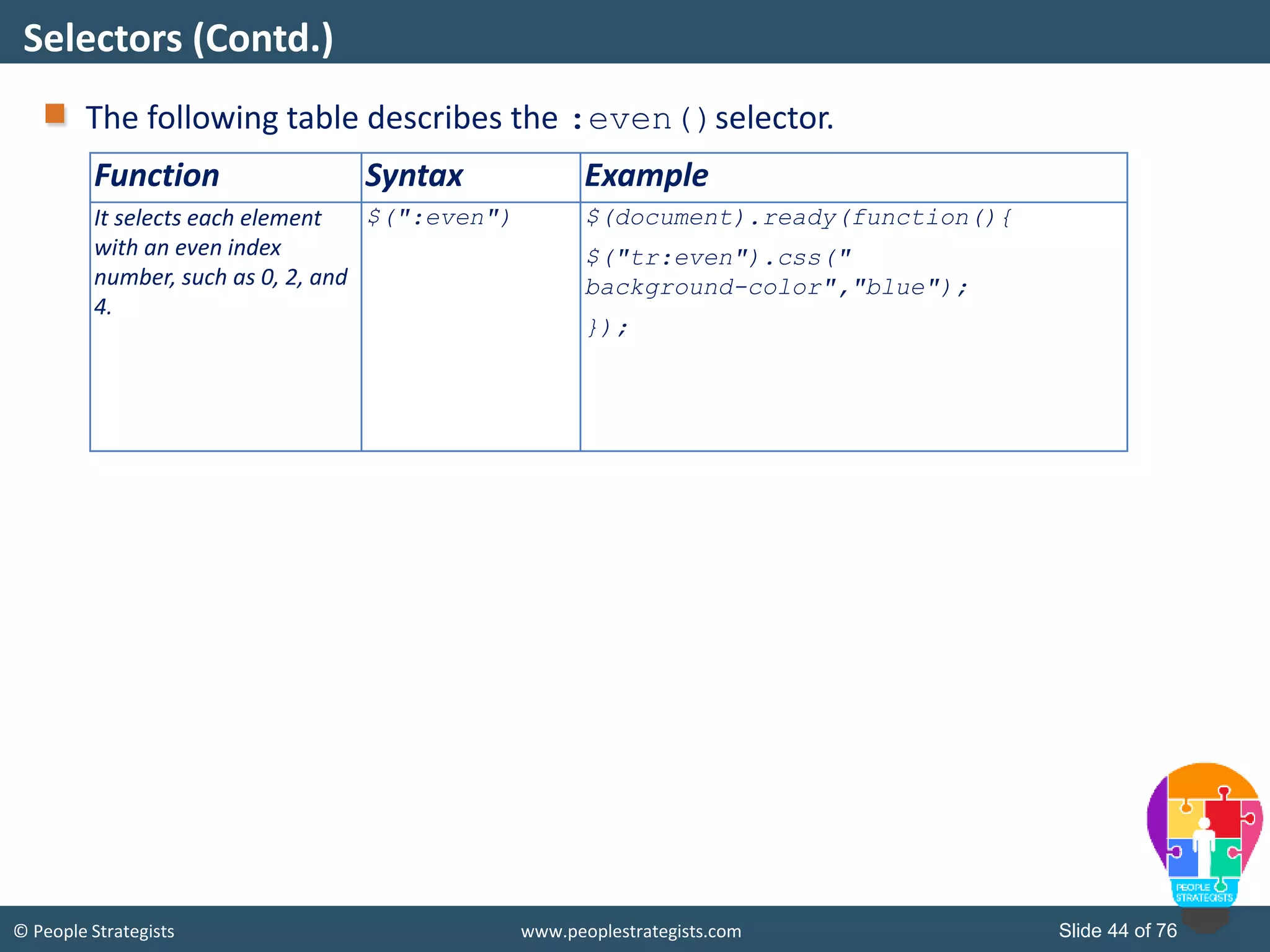Click the closing }); code line
1270x952 pixels.
[607, 327]
